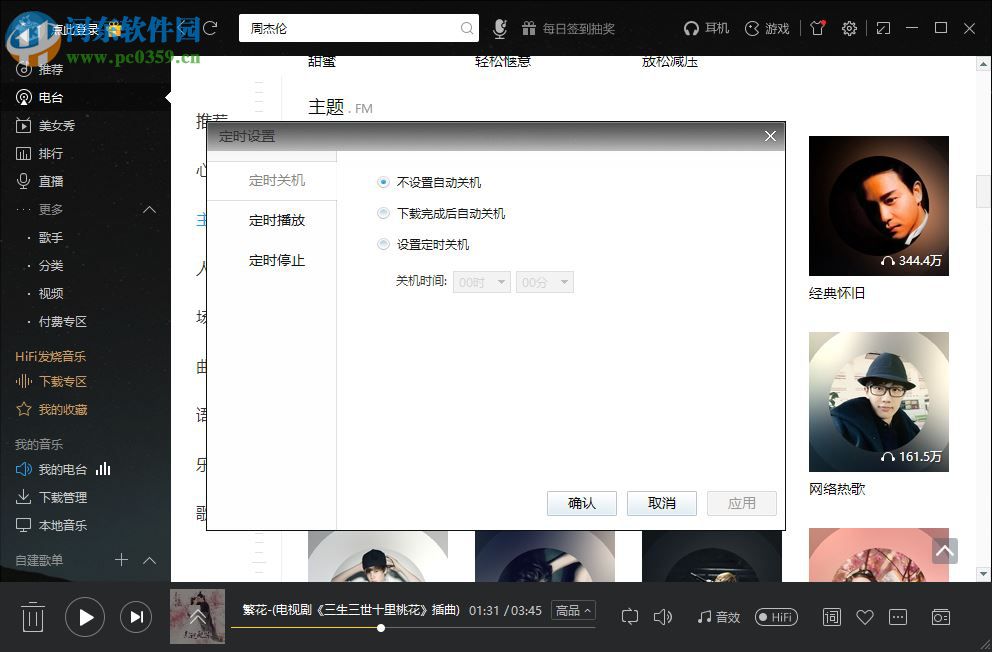
Task: Open the voice search microphone icon
Action: (x=499, y=28)
